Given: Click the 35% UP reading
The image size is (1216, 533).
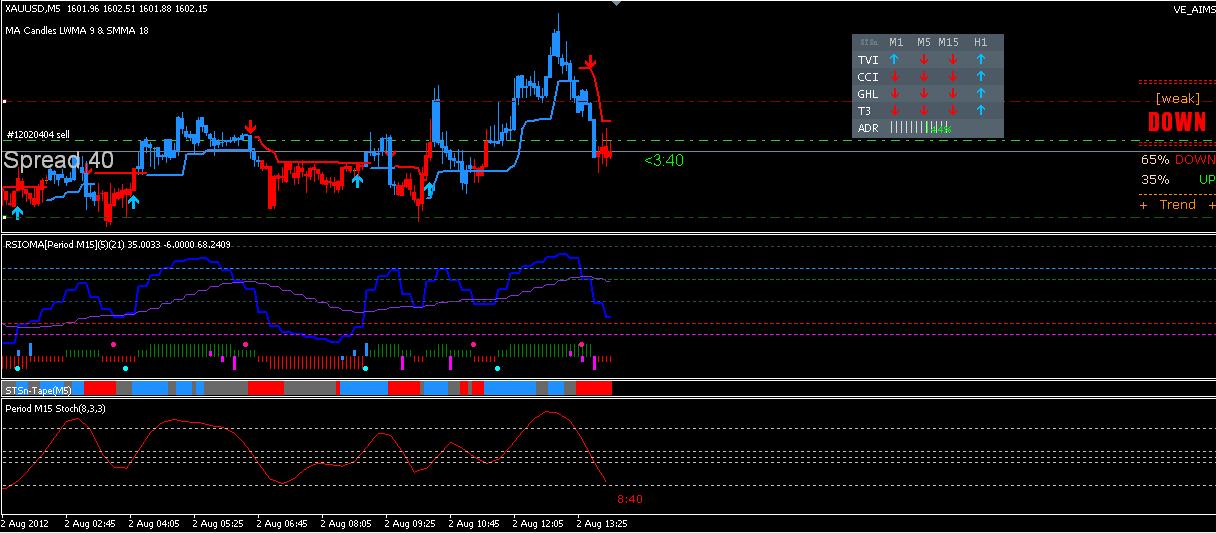Looking at the screenshot, I should click(1178, 180).
